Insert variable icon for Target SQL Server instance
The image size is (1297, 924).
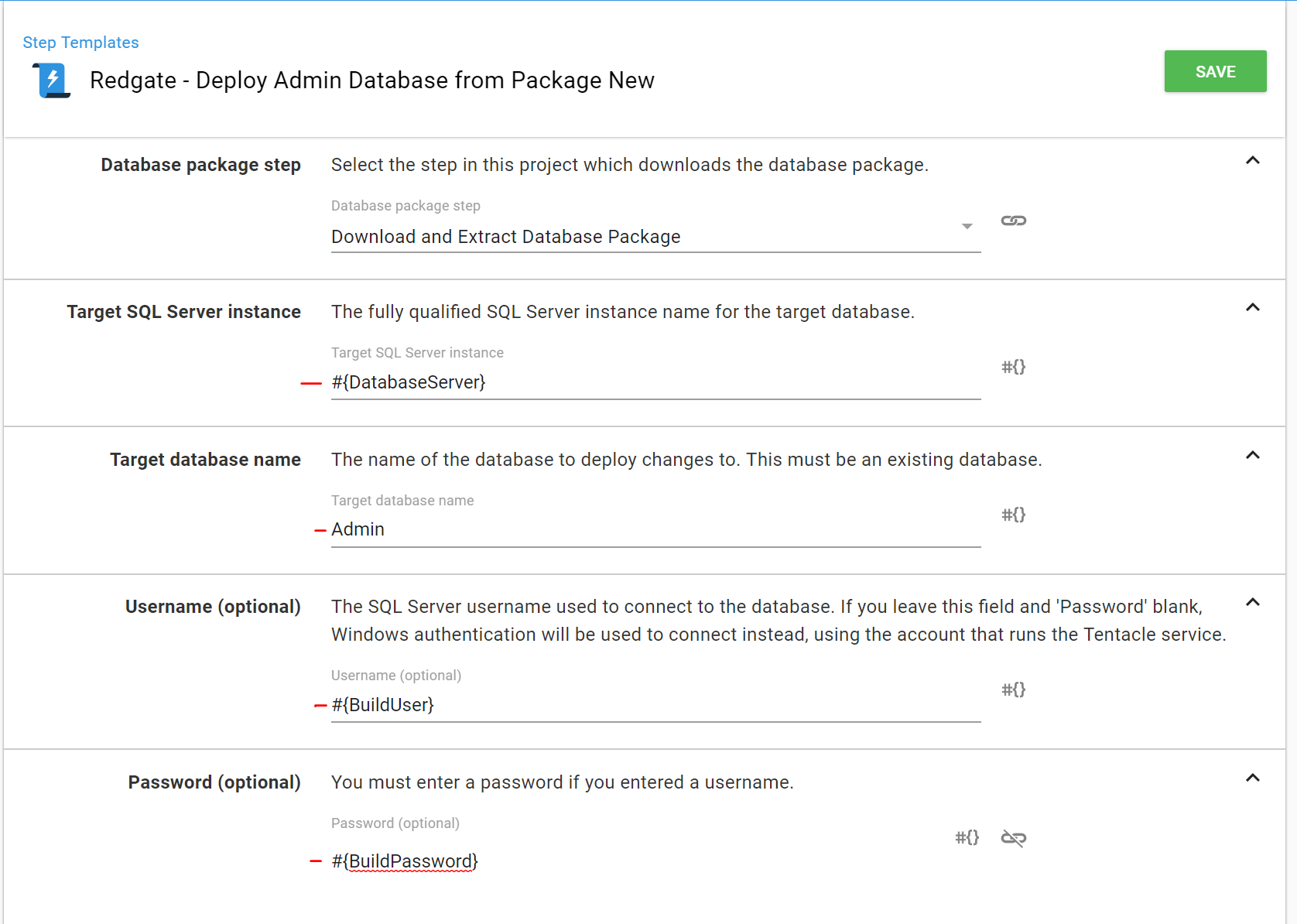1014,367
